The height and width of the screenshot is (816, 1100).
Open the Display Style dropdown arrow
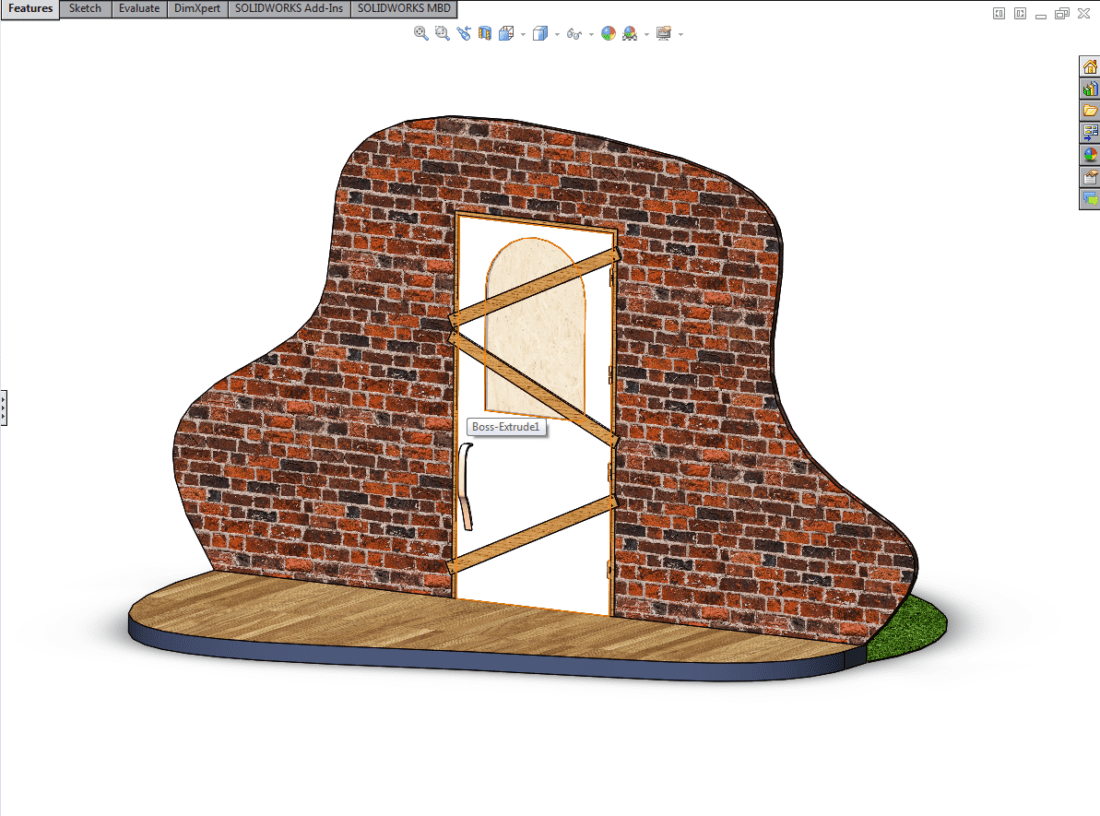point(557,33)
